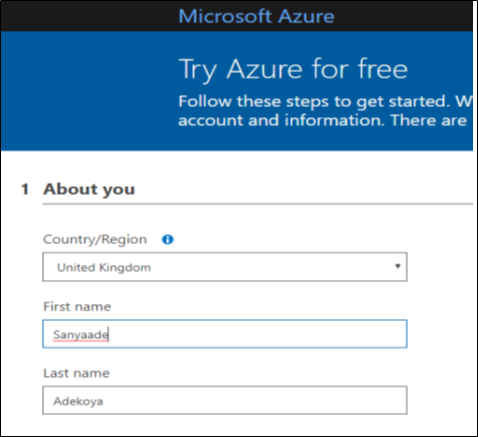Collapse the About you section header

(89, 189)
